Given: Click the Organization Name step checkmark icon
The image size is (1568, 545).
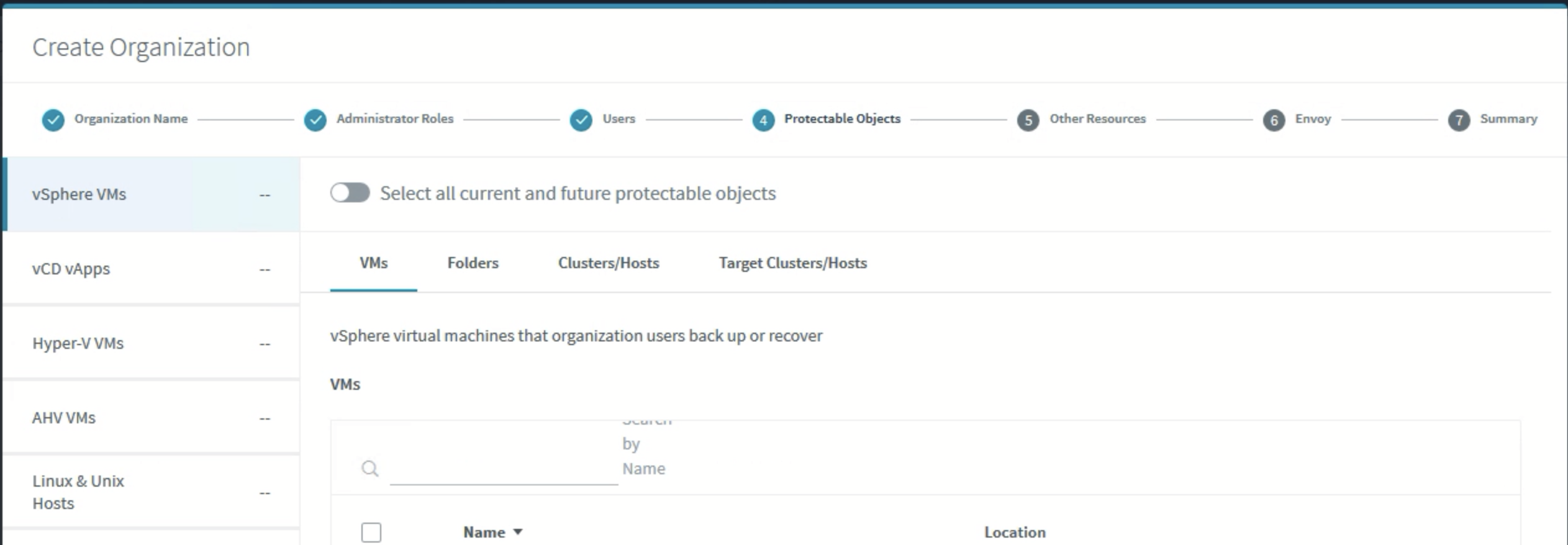Looking at the screenshot, I should point(53,120).
